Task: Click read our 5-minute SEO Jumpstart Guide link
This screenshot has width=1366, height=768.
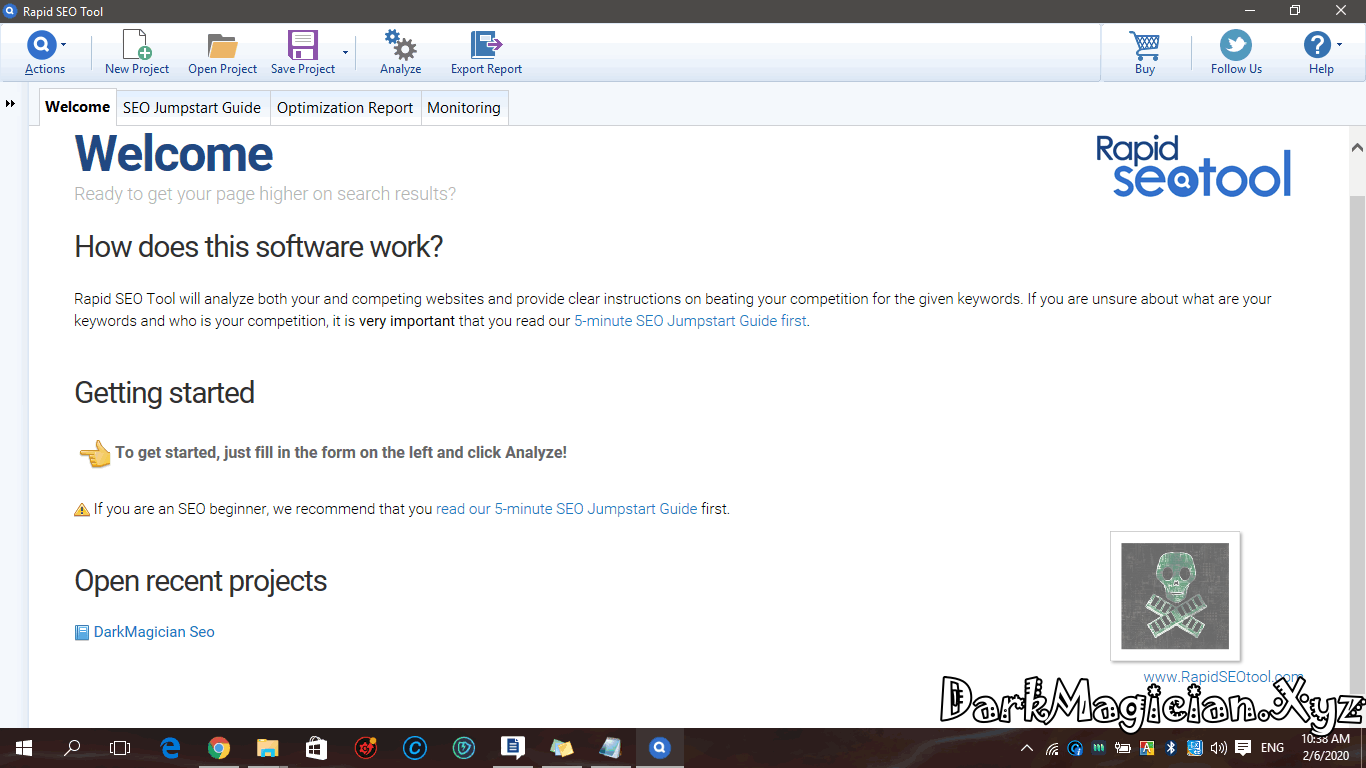Action: click(x=566, y=509)
